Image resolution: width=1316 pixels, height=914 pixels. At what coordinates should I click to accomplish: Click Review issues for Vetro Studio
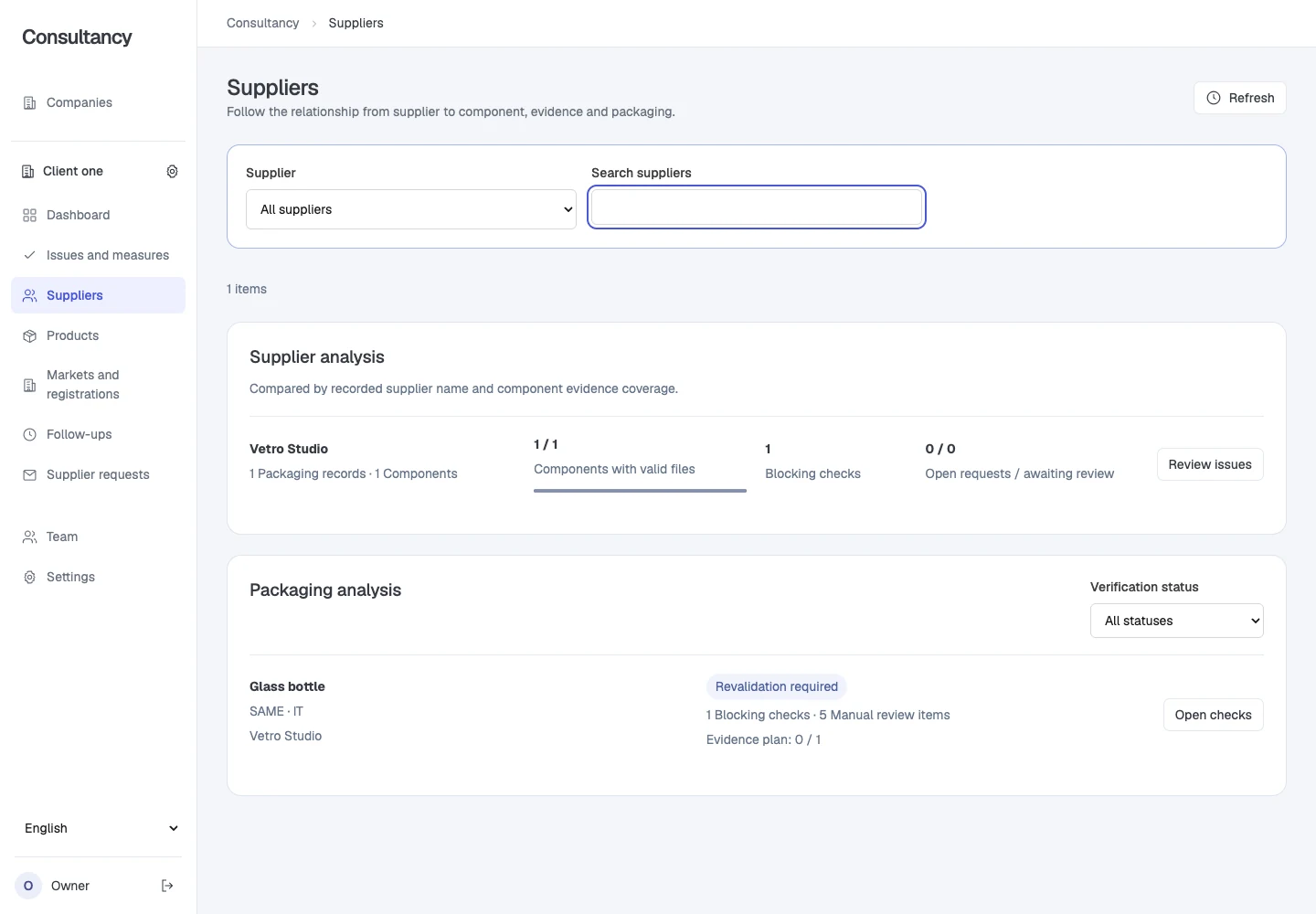pos(1210,464)
